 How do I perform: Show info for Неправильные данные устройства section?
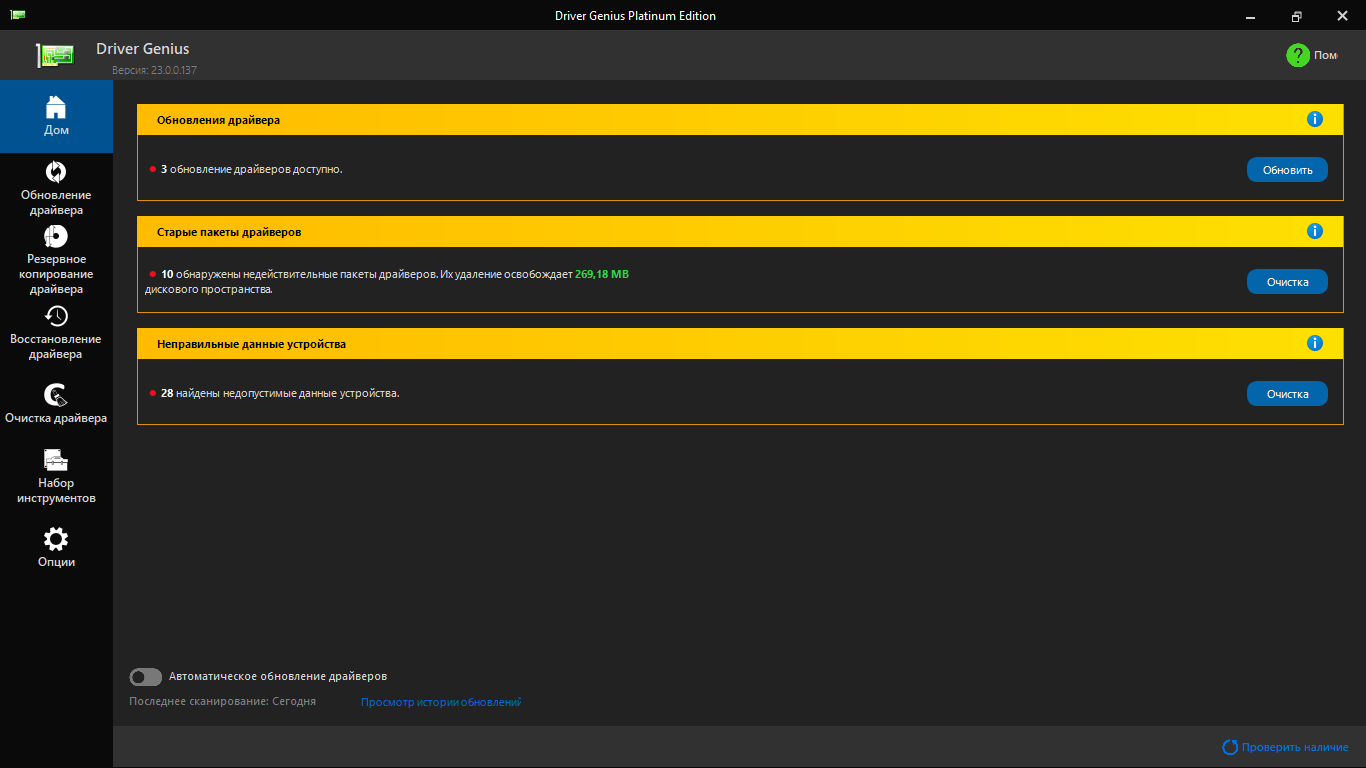pos(1315,343)
